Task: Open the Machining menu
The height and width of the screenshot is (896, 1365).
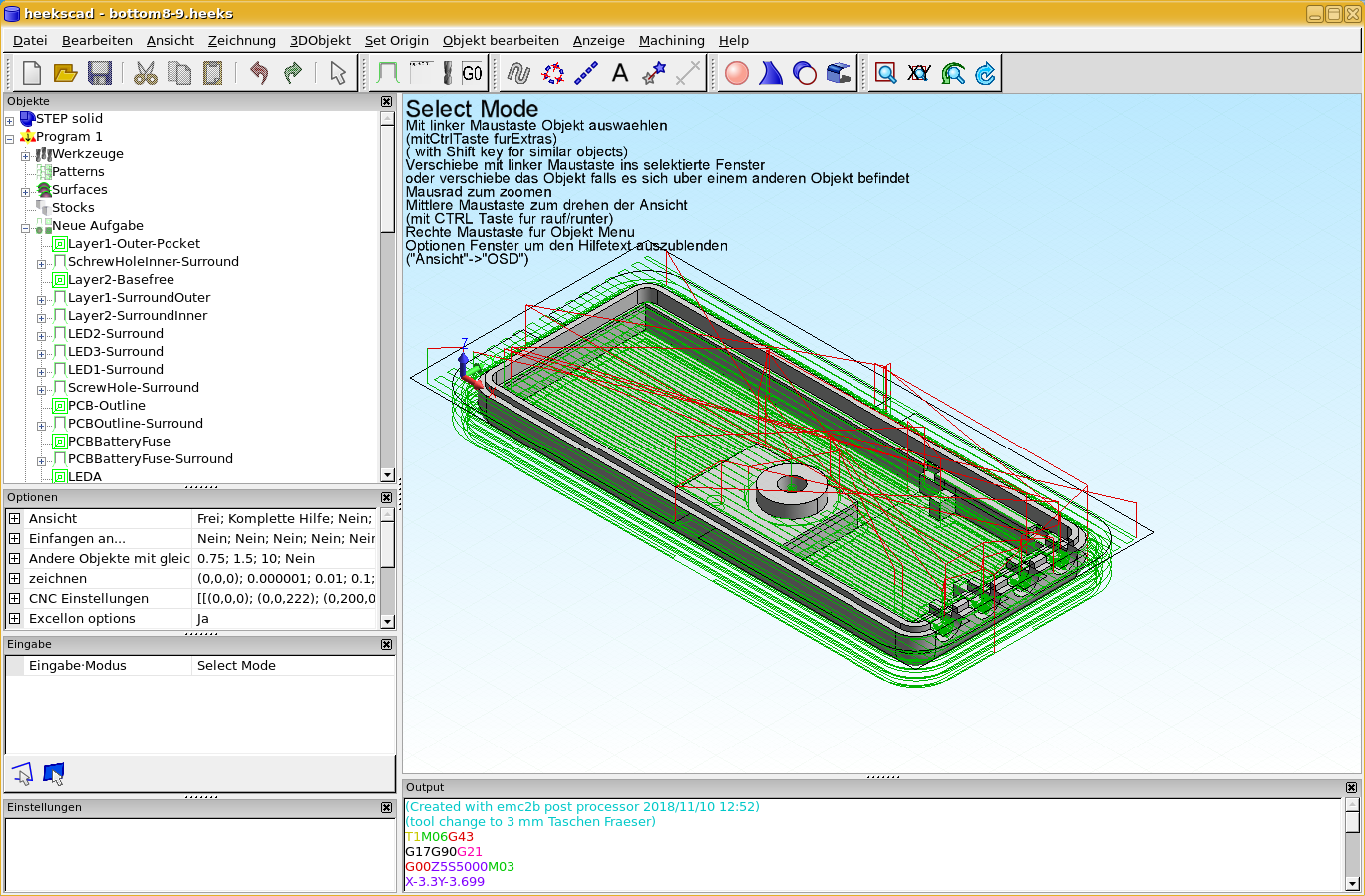Action: (x=671, y=41)
